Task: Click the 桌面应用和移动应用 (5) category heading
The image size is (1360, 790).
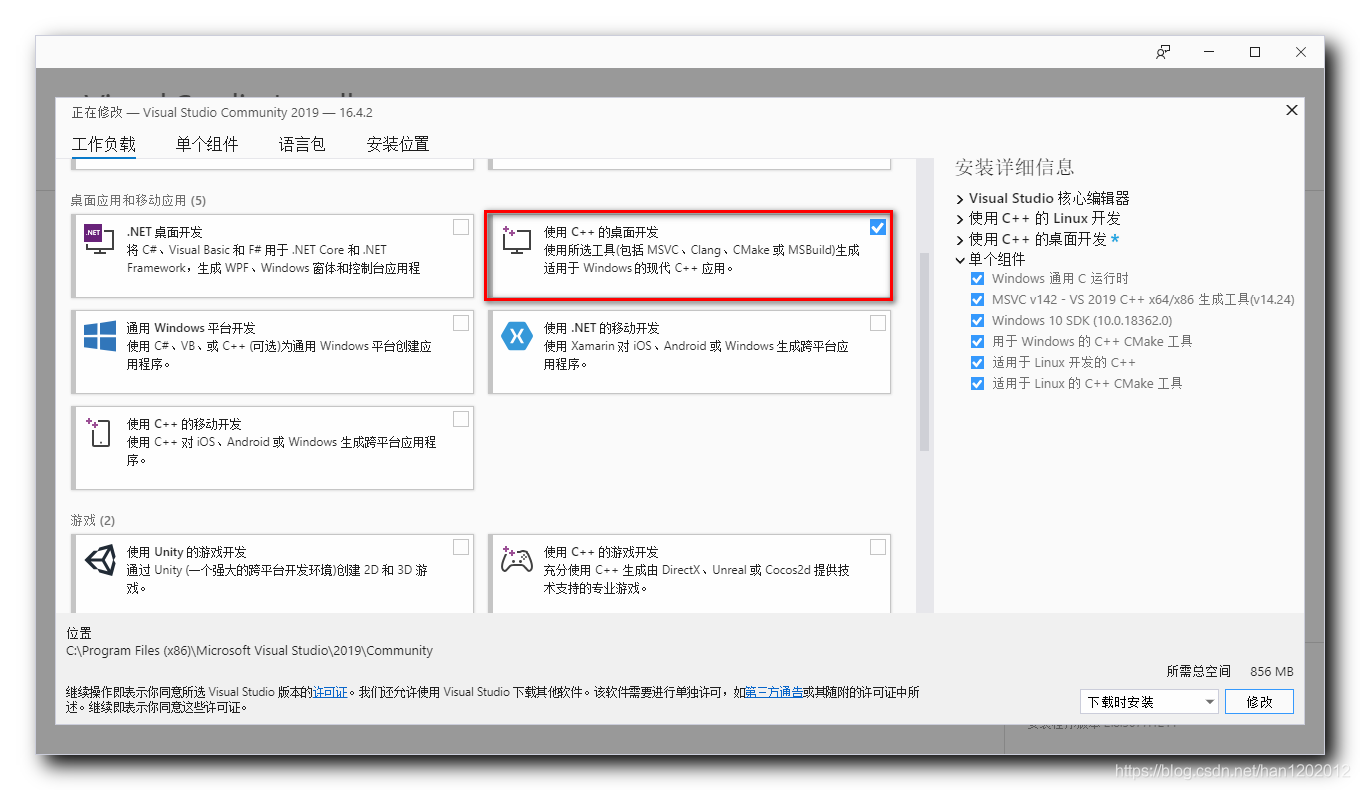Action: 138,201
